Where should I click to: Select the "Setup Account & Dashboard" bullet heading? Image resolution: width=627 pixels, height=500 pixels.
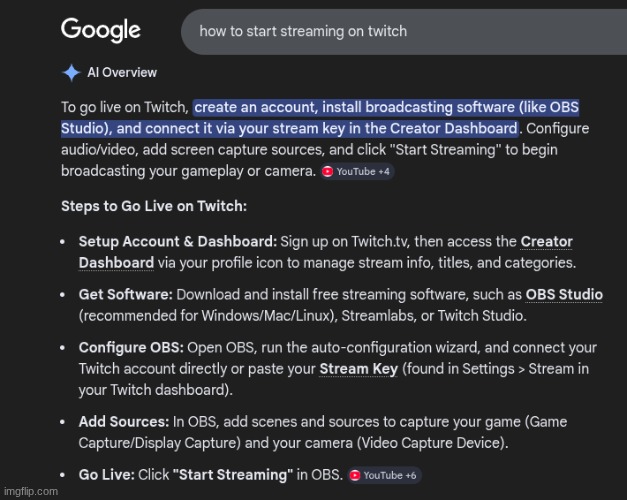click(178, 242)
